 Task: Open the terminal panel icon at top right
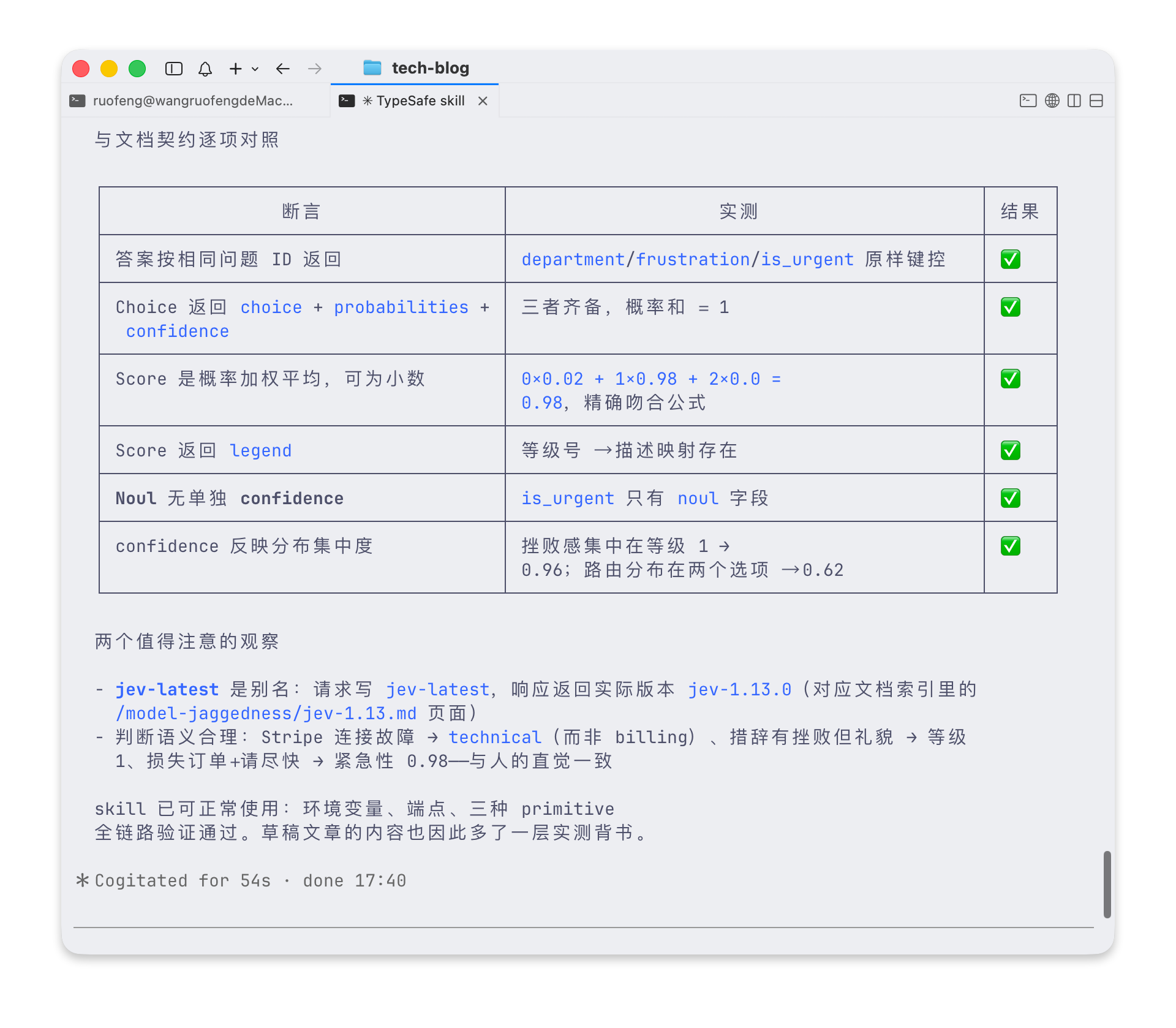tap(1028, 100)
